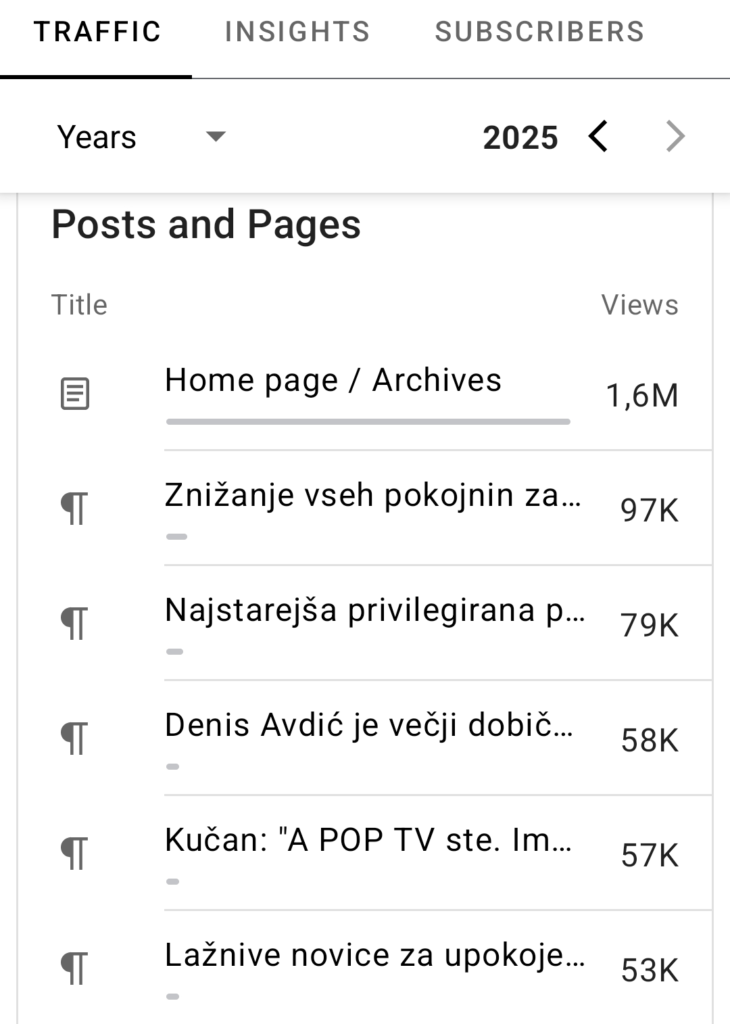Open the Kučan: "A POP TV ste" post

(370, 840)
